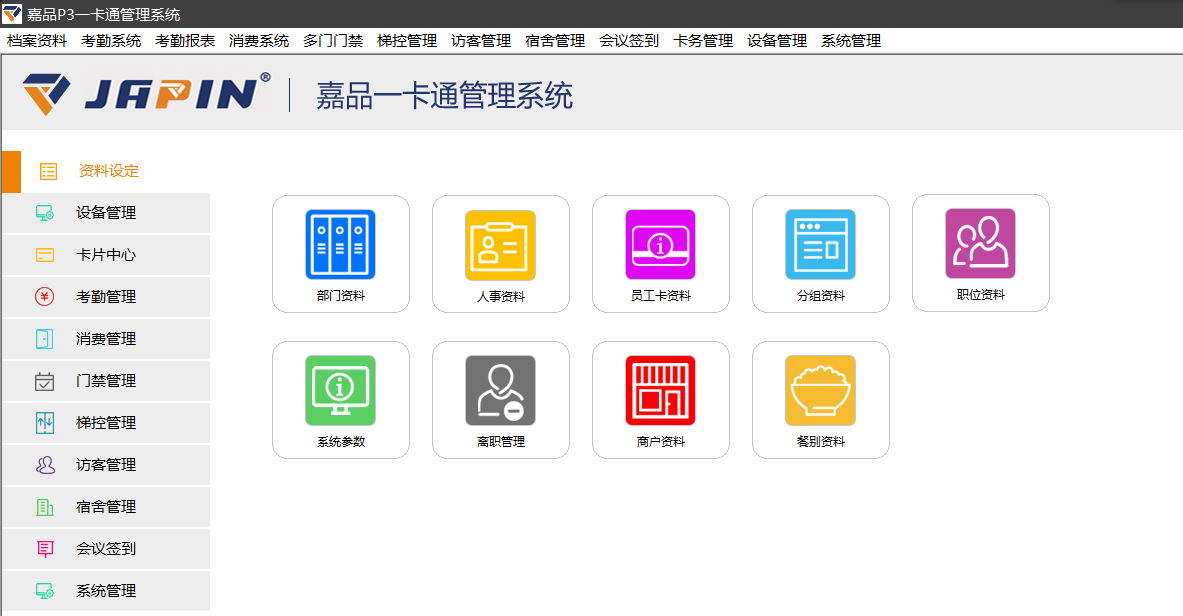
Task: Select 考勤管理 label in sidebar
Action: pos(106,297)
